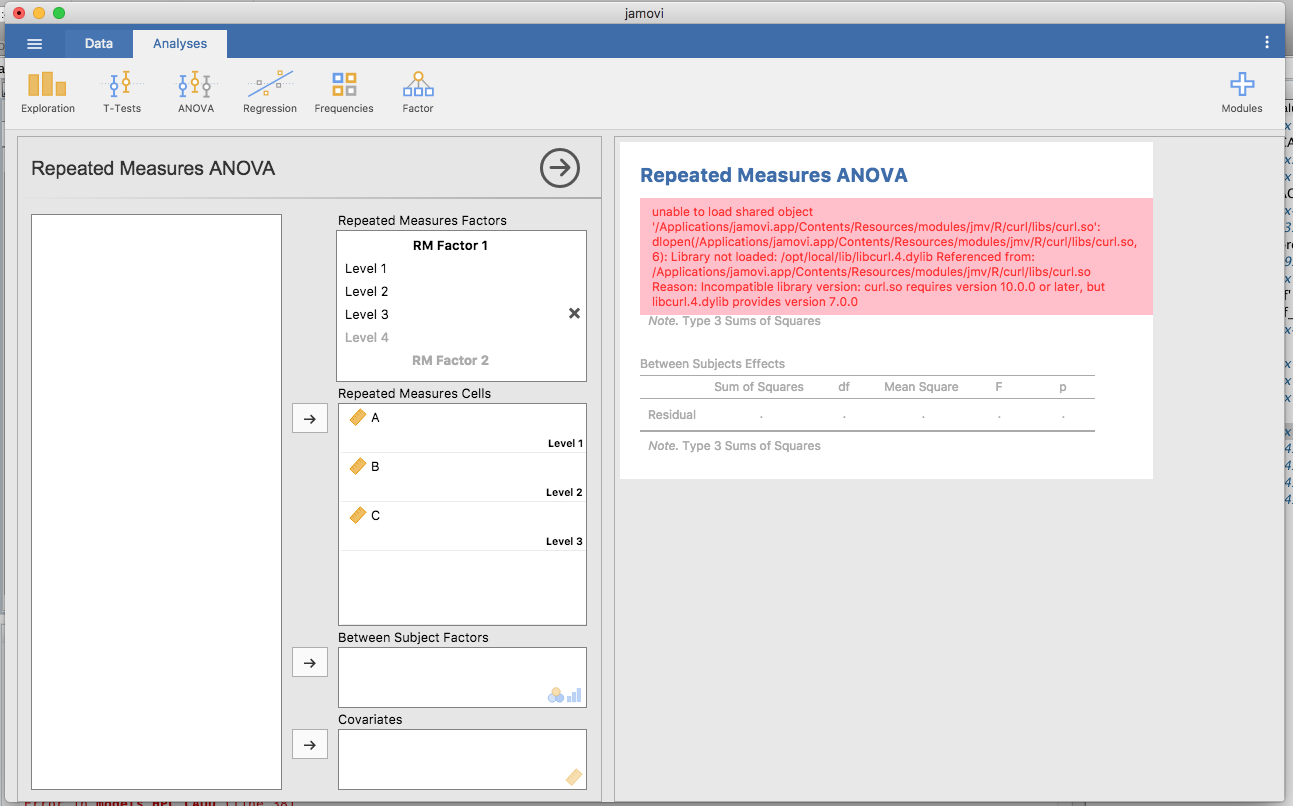This screenshot has height=806, width=1293.
Task: Select Level 1 in Repeated Measures Factors
Action: pos(366,268)
